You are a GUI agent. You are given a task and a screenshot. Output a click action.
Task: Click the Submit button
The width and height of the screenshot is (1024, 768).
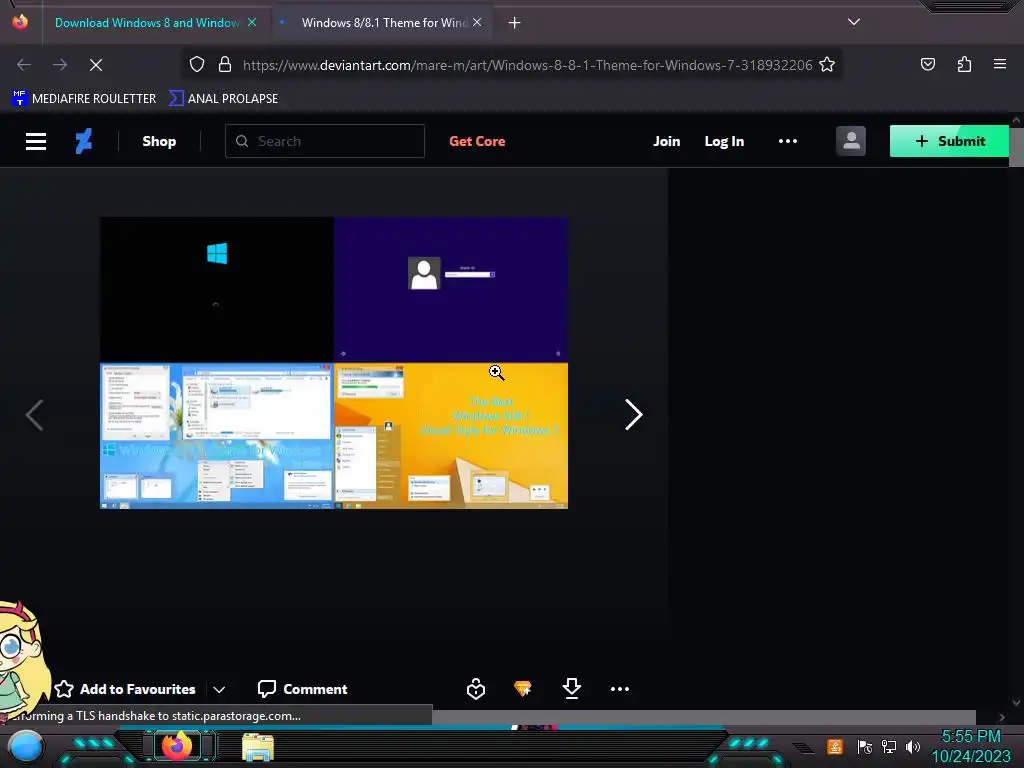tap(949, 141)
